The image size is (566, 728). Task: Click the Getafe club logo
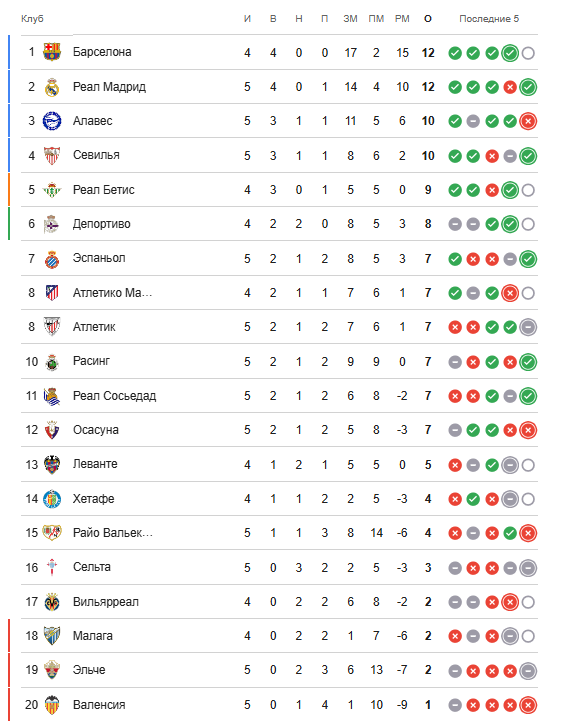pyautogui.click(x=52, y=499)
